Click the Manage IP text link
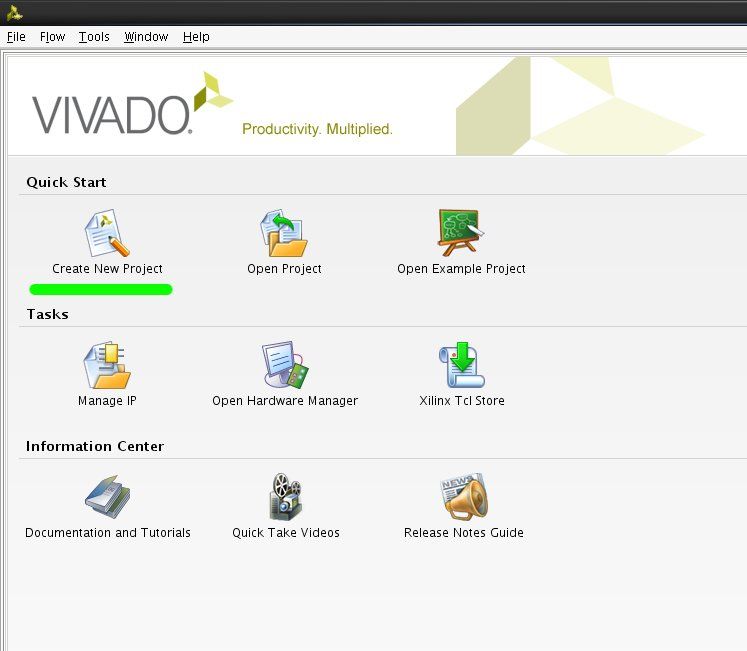Screen dimensions: 747x651 click(x=107, y=401)
